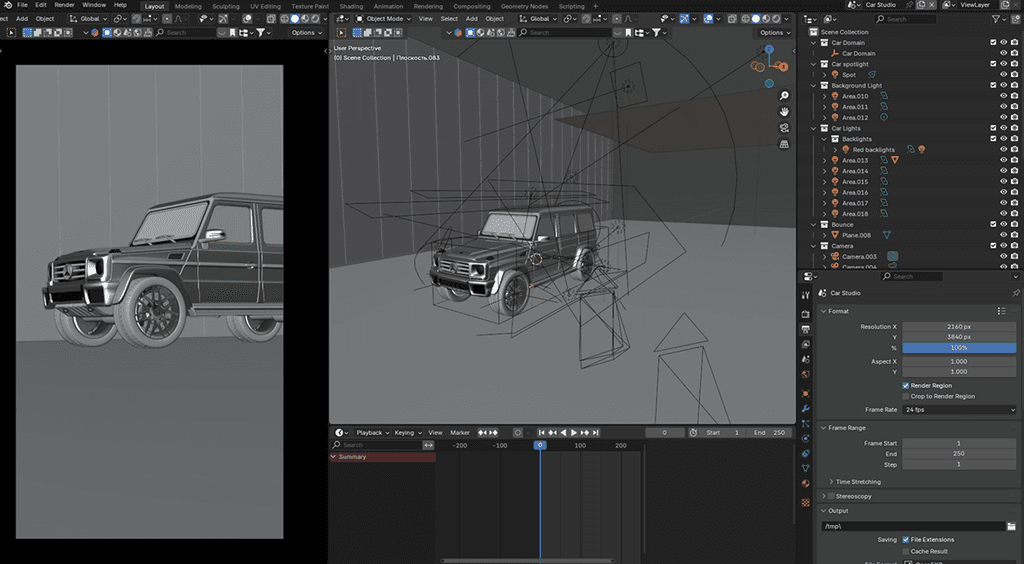Browse the output folder with the folder icon
The height and width of the screenshot is (564, 1024).
point(1011,526)
